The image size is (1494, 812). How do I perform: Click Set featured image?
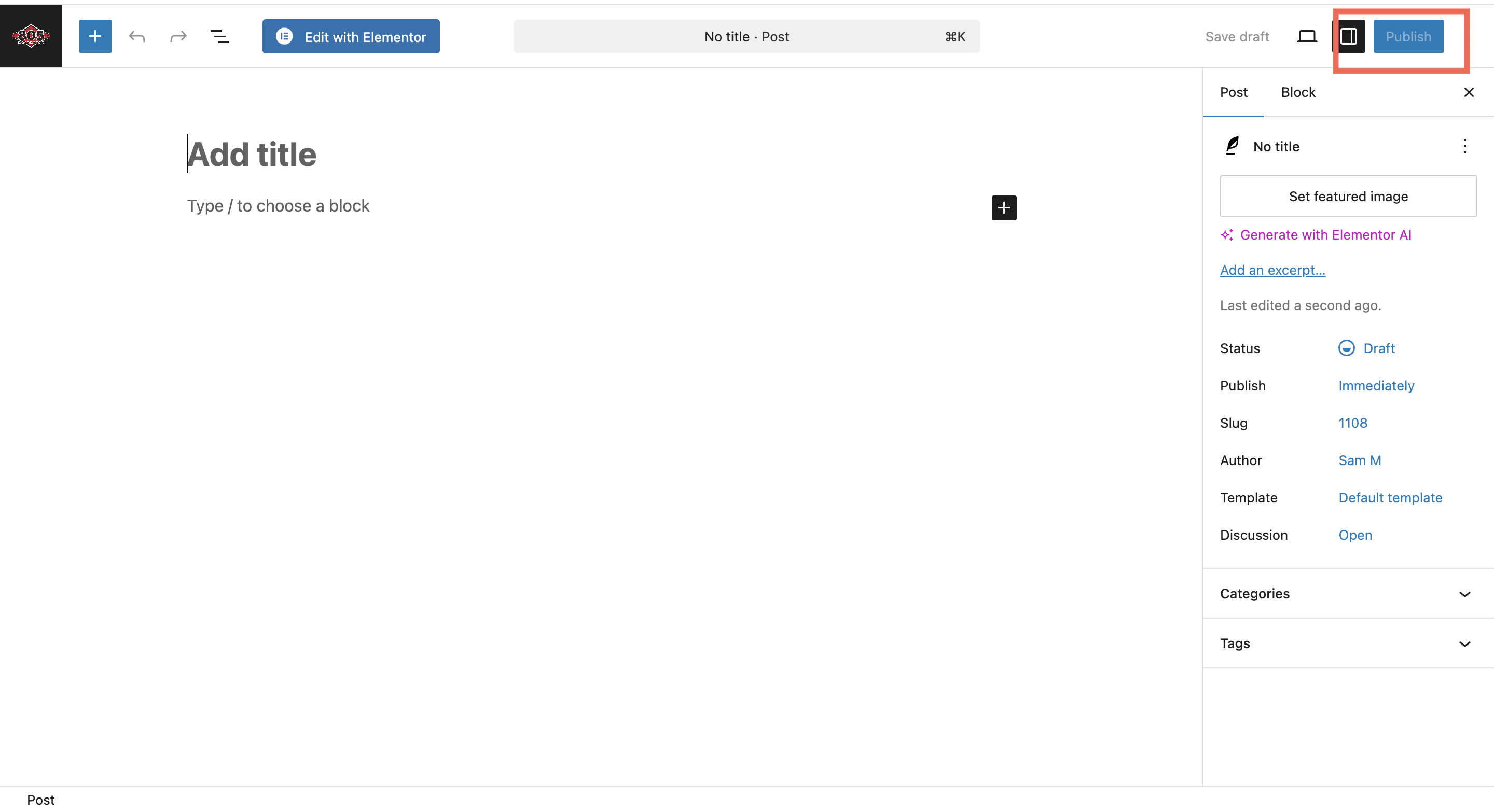tap(1348, 197)
